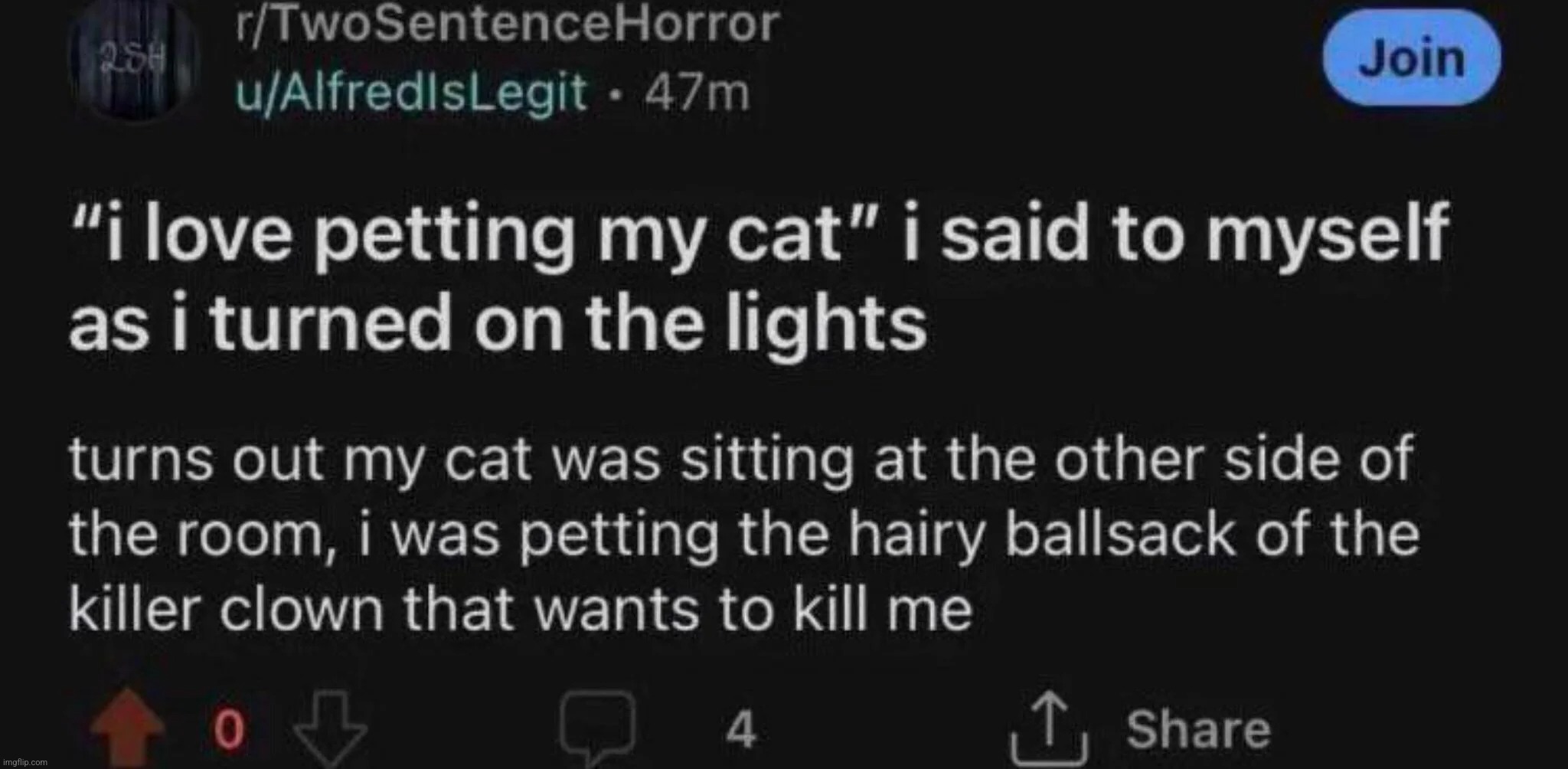Click the body line mentioning 'the room'
The height and width of the screenshot is (769, 1568).
coord(743,535)
